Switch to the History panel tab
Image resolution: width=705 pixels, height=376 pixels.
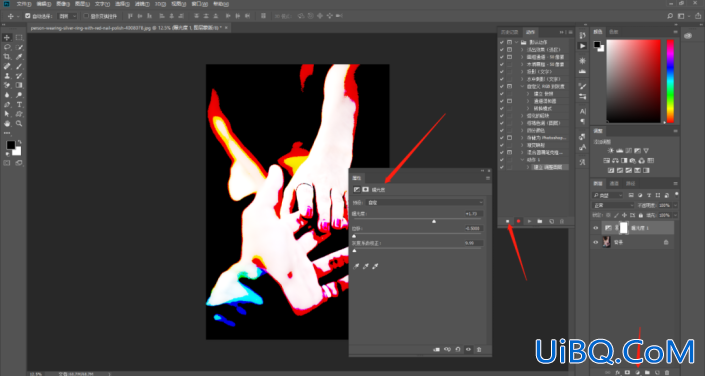(x=510, y=32)
